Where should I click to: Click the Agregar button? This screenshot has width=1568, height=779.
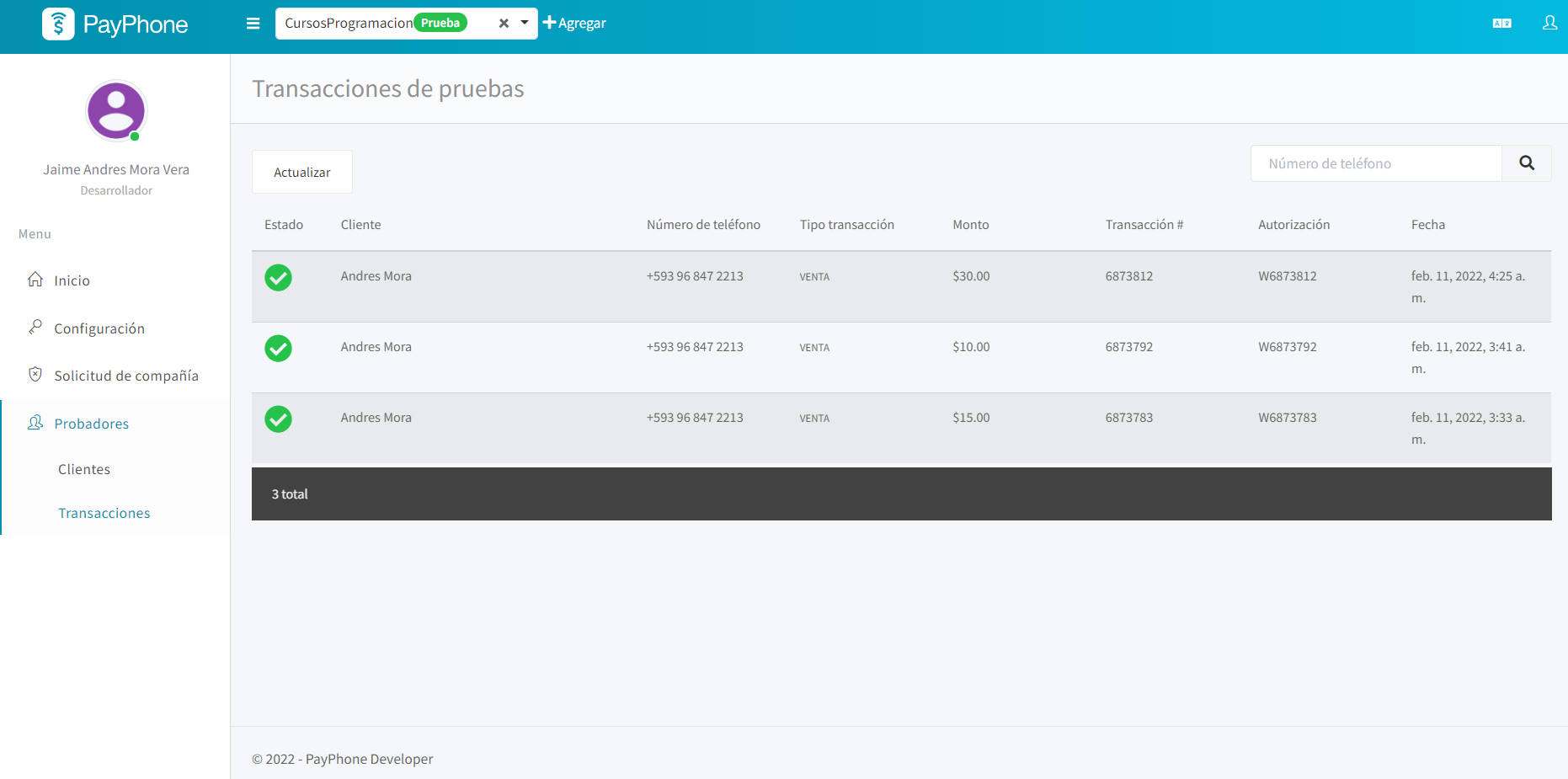(574, 24)
